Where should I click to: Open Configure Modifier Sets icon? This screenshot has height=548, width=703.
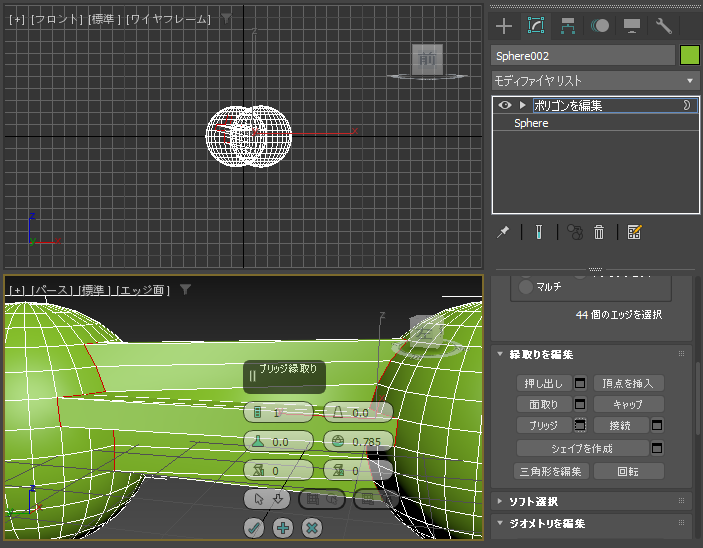(634, 232)
